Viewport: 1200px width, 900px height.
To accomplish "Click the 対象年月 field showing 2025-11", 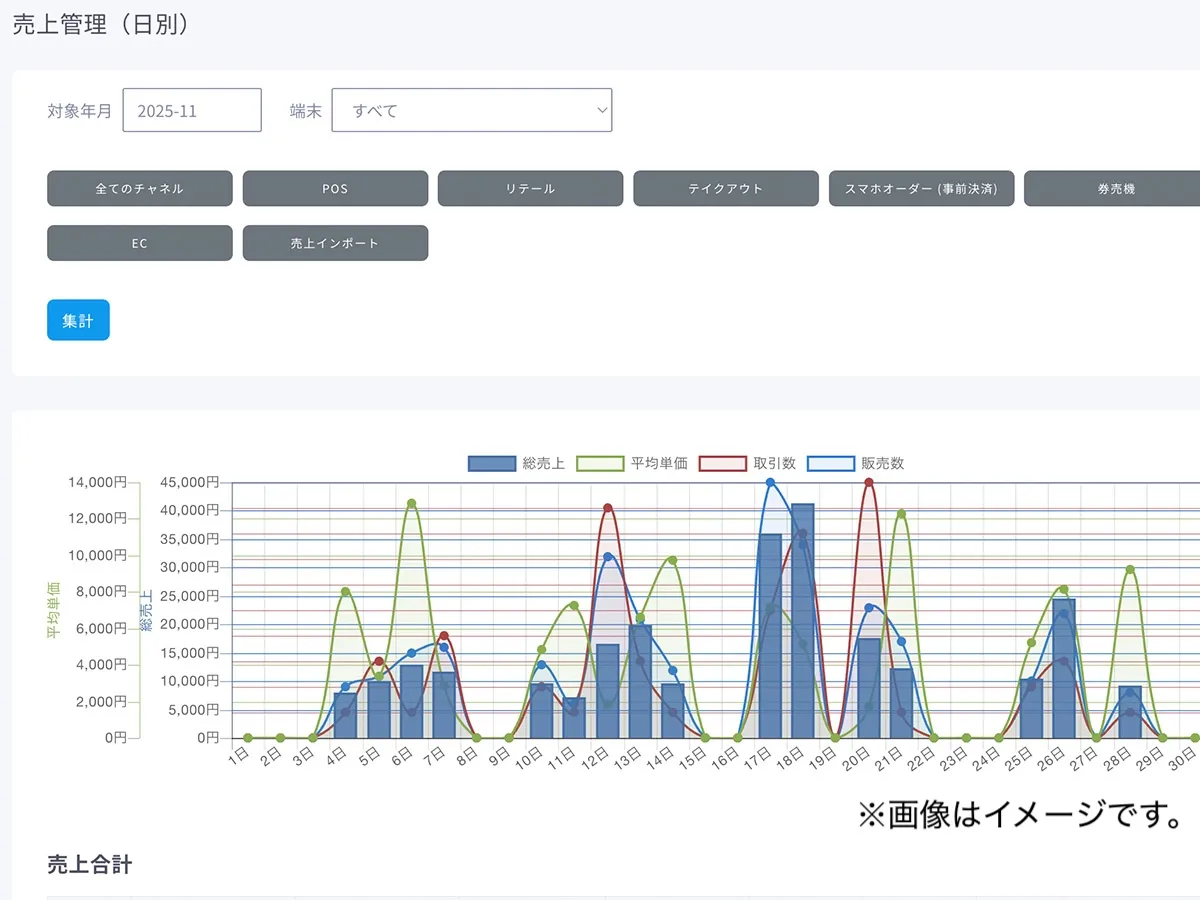I will (192, 111).
